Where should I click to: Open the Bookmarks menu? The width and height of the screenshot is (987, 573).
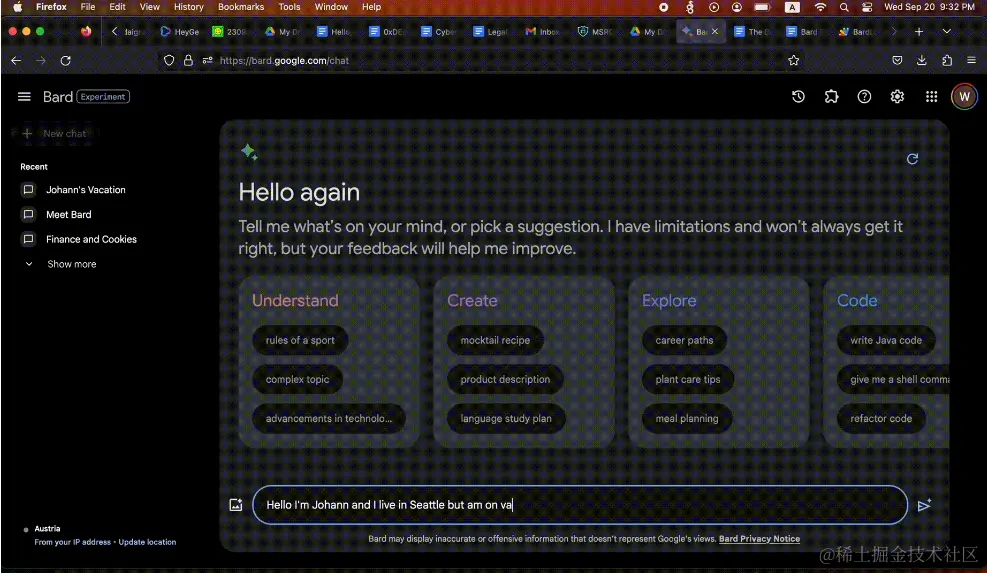[x=241, y=7]
